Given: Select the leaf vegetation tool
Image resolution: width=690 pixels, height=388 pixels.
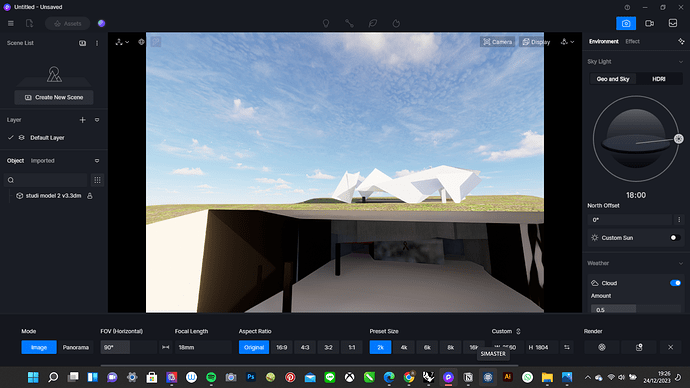Looking at the screenshot, I should (x=373, y=23).
